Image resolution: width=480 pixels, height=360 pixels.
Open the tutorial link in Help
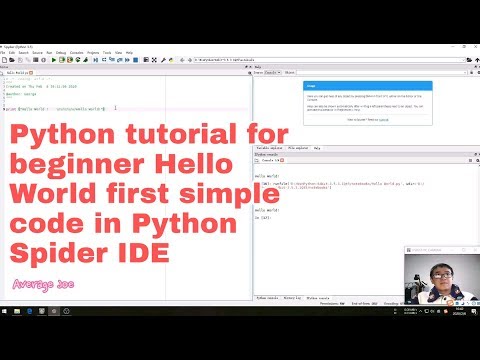[x=384, y=119]
